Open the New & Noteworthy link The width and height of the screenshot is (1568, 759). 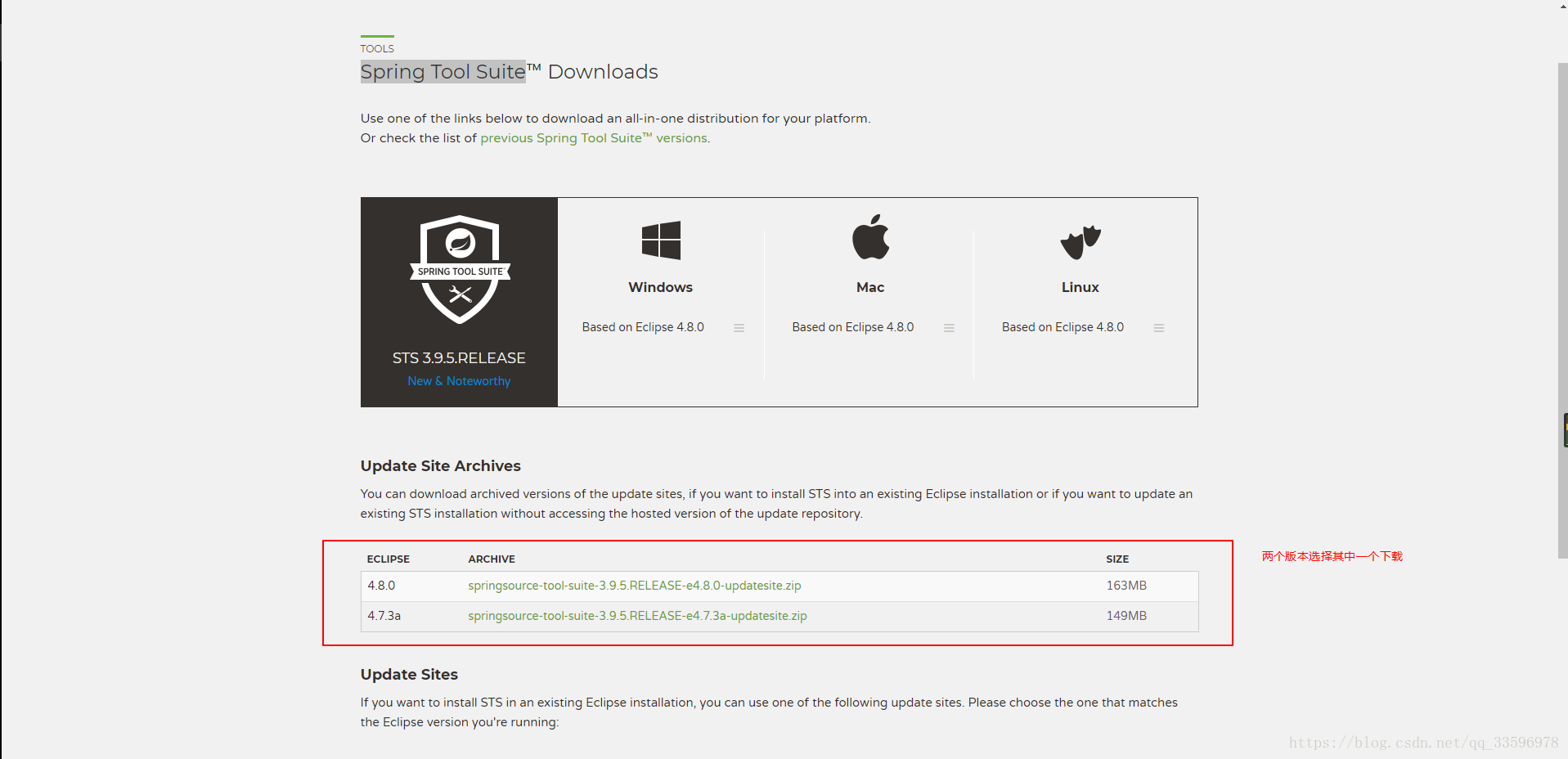coord(459,381)
